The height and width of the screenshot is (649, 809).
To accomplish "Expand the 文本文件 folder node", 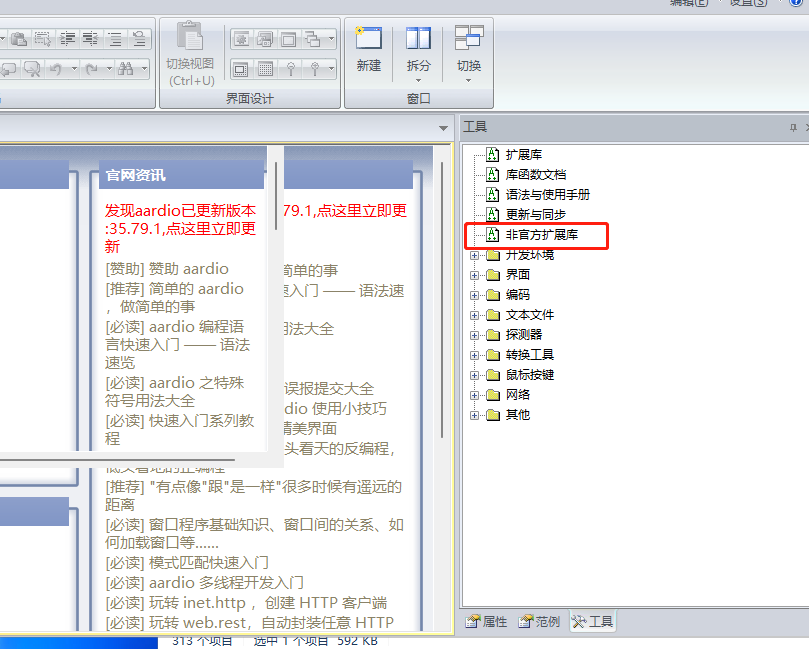I will (474, 315).
